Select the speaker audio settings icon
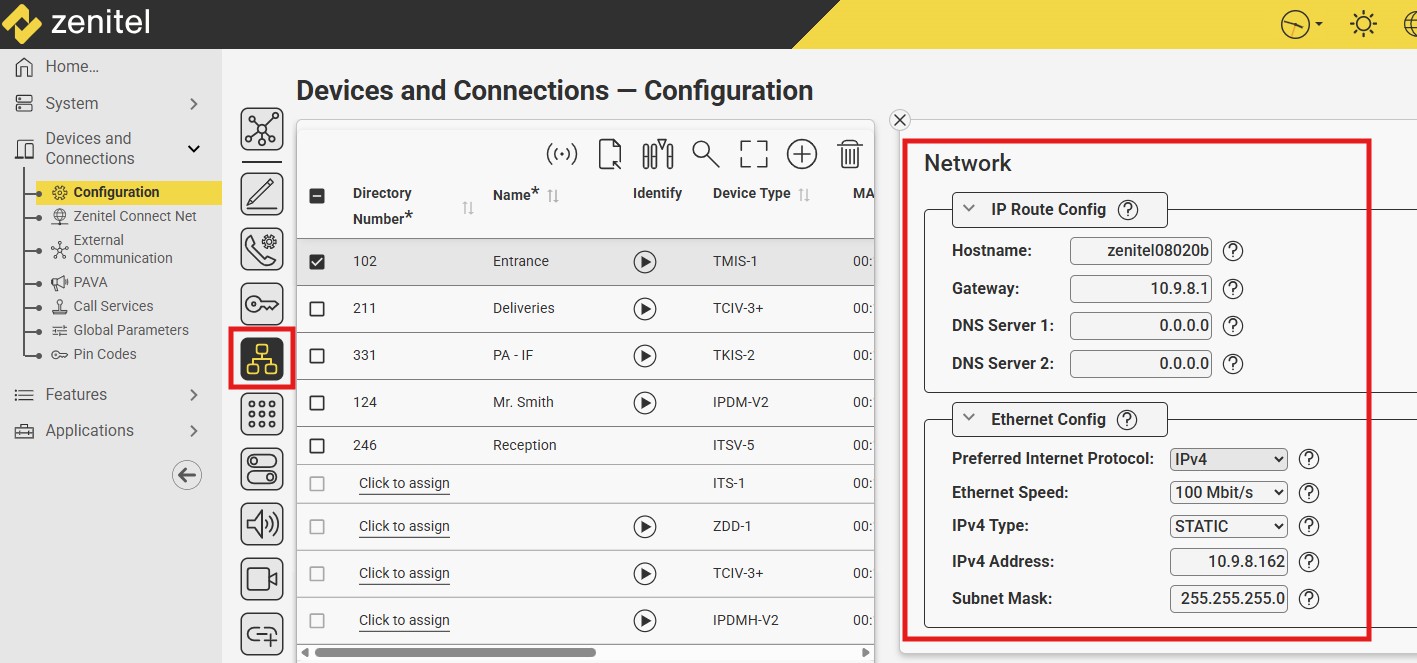The width and height of the screenshot is (1417, 663). point(262,523)
